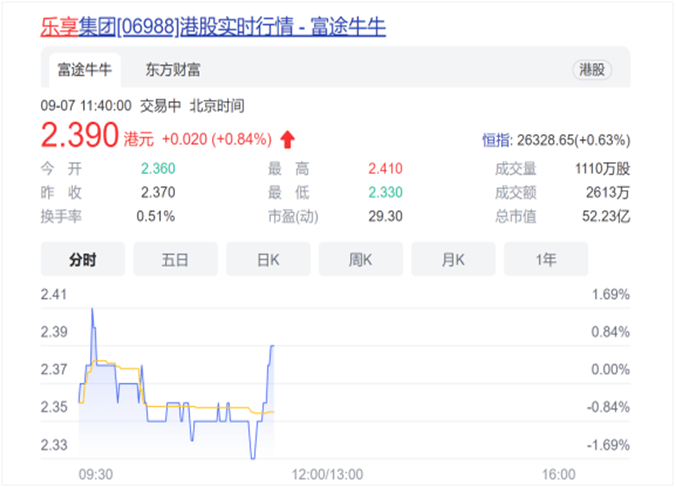Switch to the 日K chart tab
The height and width of the screenshot is (487, 676).
click(268, 259)
